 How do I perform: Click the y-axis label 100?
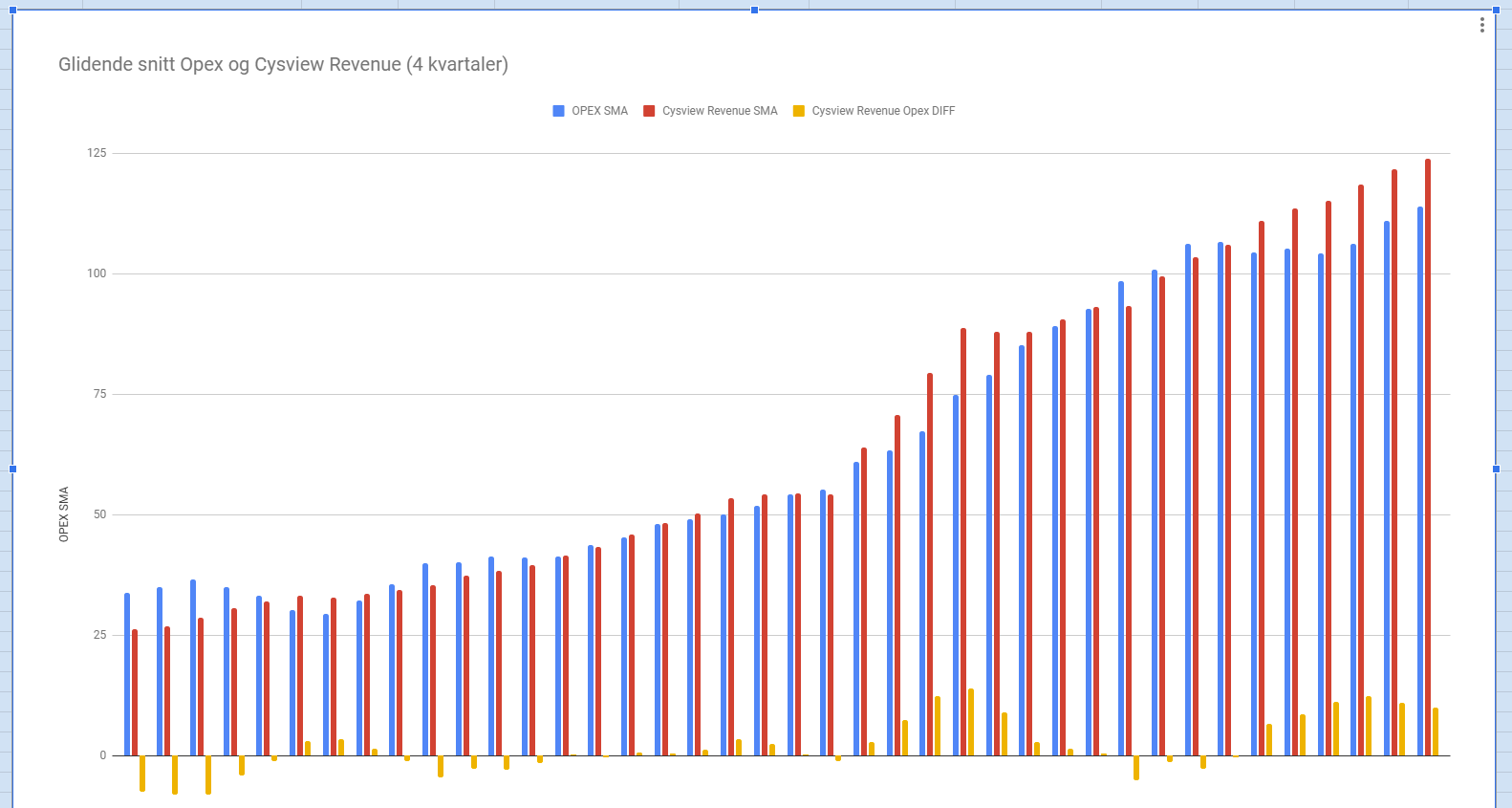[97, 273]
